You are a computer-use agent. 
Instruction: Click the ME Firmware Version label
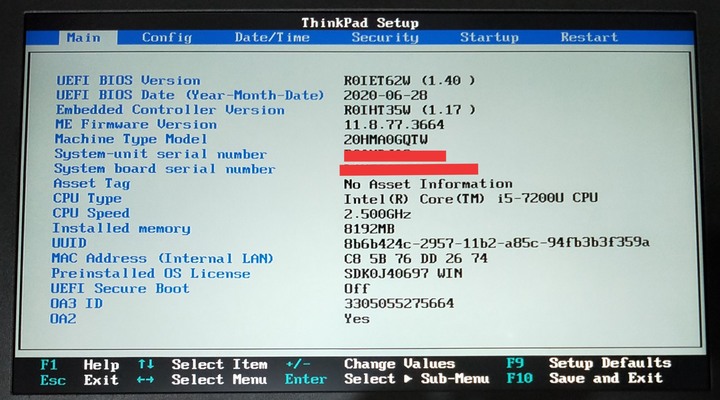(136, 124)
